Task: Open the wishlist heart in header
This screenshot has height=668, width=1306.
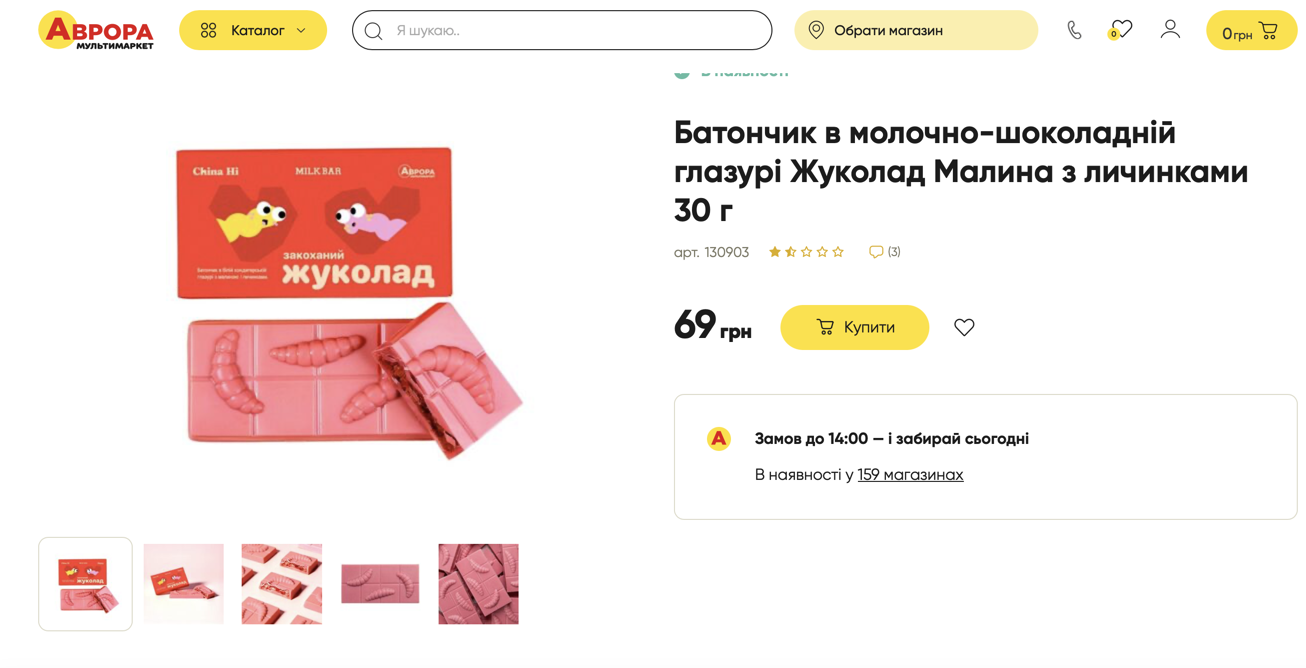Action: tap(1121, 30)
